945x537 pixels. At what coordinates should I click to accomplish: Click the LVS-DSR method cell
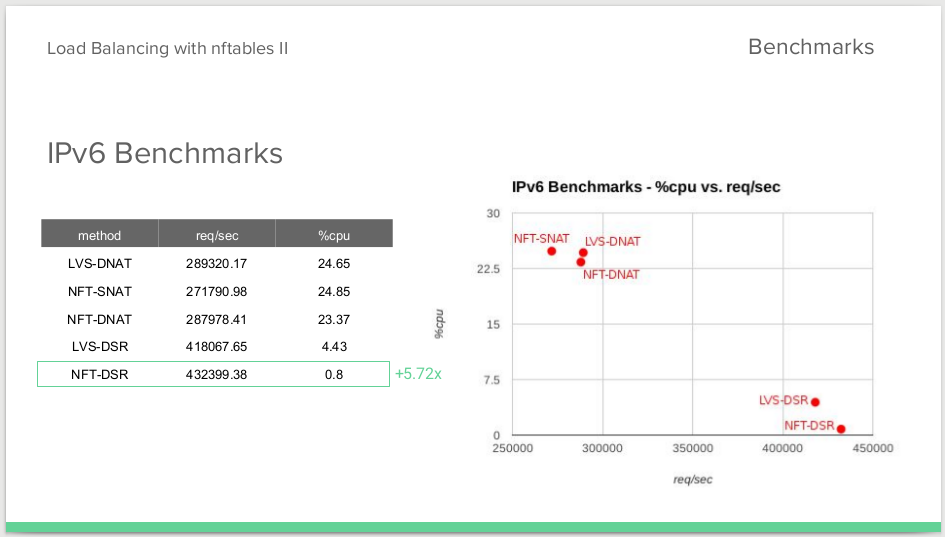click(99, 347)
